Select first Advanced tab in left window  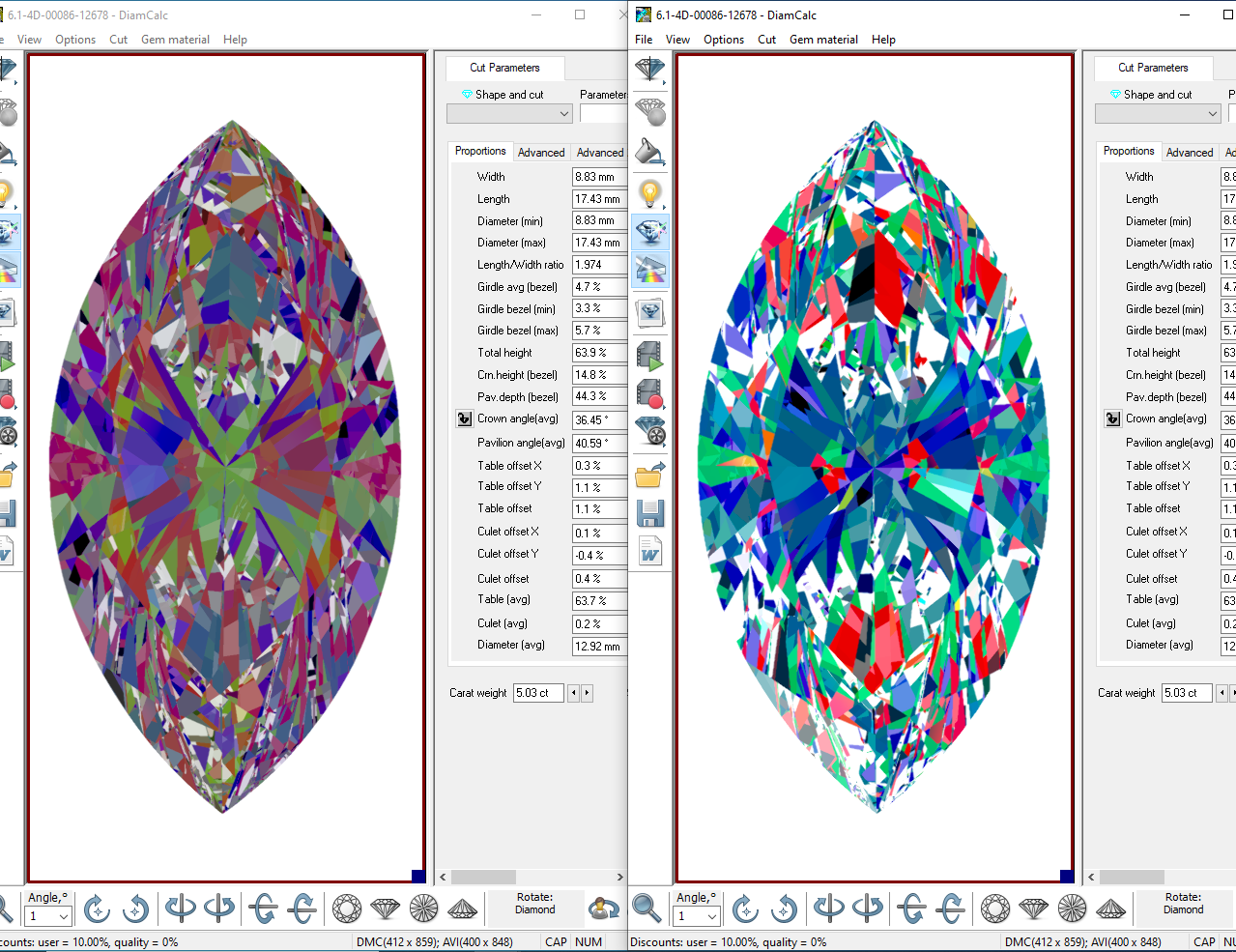coord(541,153)
